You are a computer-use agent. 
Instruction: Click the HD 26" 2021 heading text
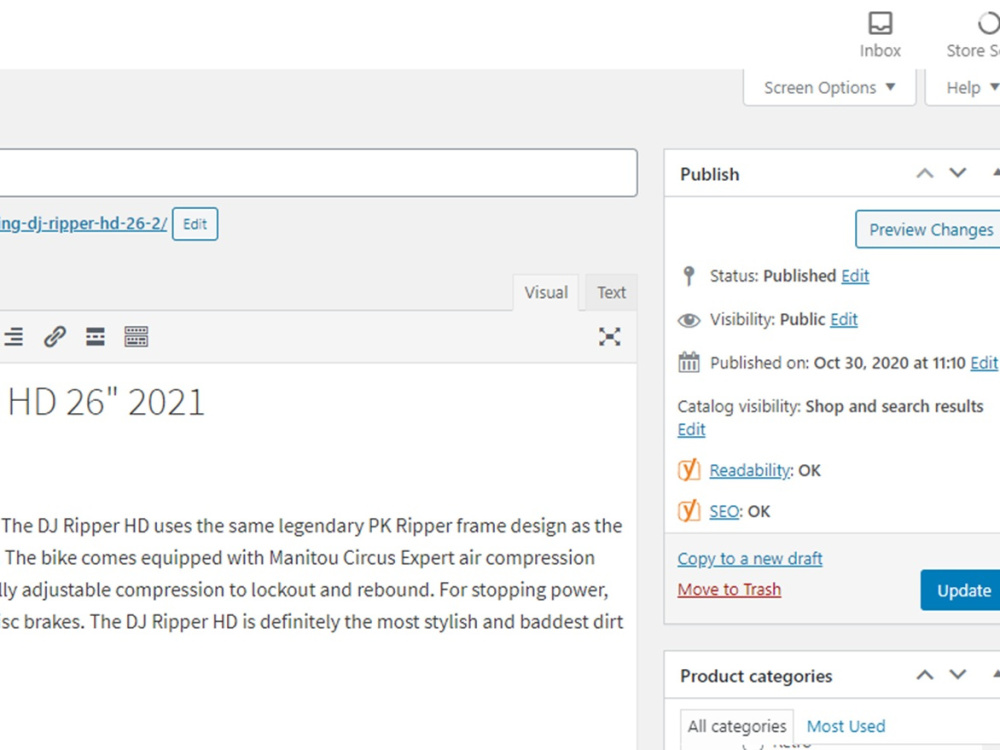click(106, 402)
